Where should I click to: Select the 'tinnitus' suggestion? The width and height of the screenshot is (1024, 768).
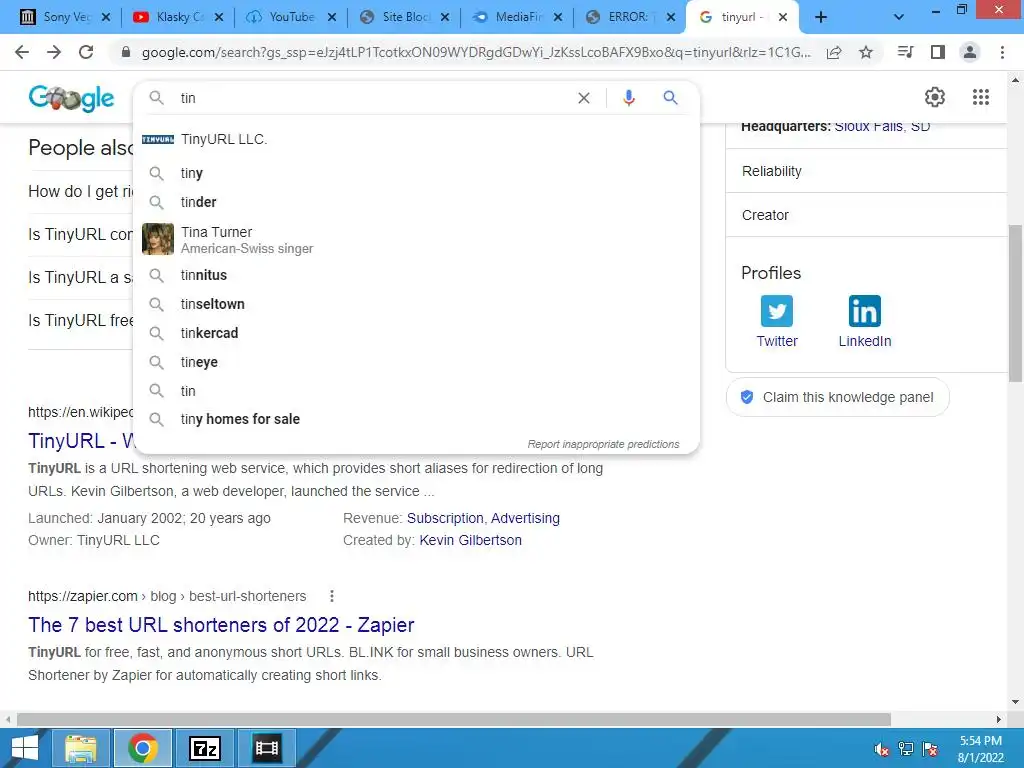point(416,275)
